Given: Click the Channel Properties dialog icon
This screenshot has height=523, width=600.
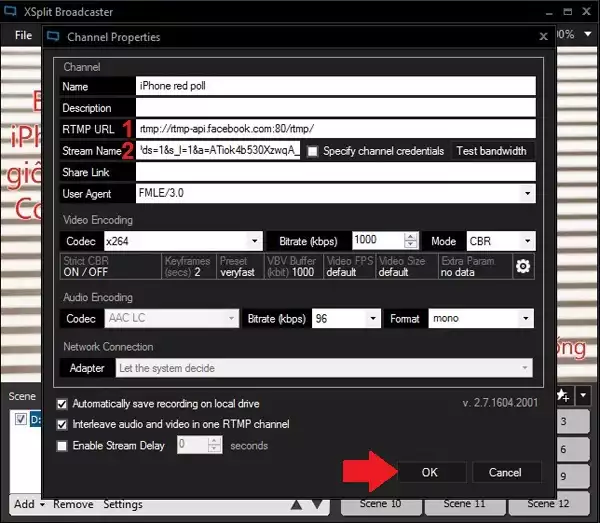Looking at the screenshot, I should point(53,37).
